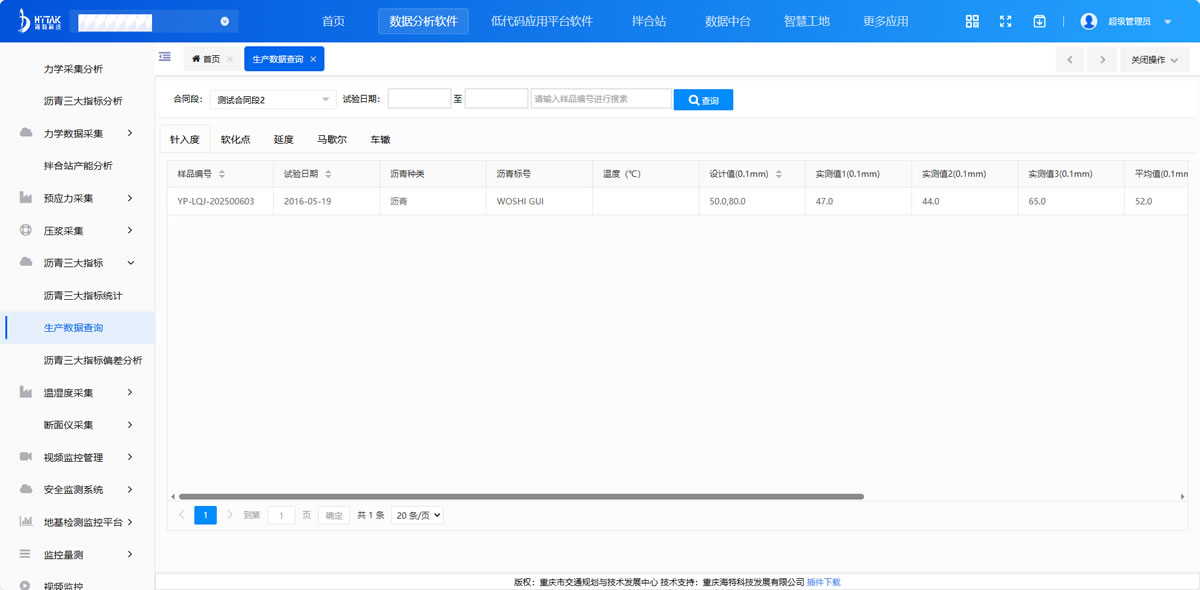This screenshot has height=590, width=1200.
Task: Sort by 设计值(0.1mm) column
Action: [778, 174]
